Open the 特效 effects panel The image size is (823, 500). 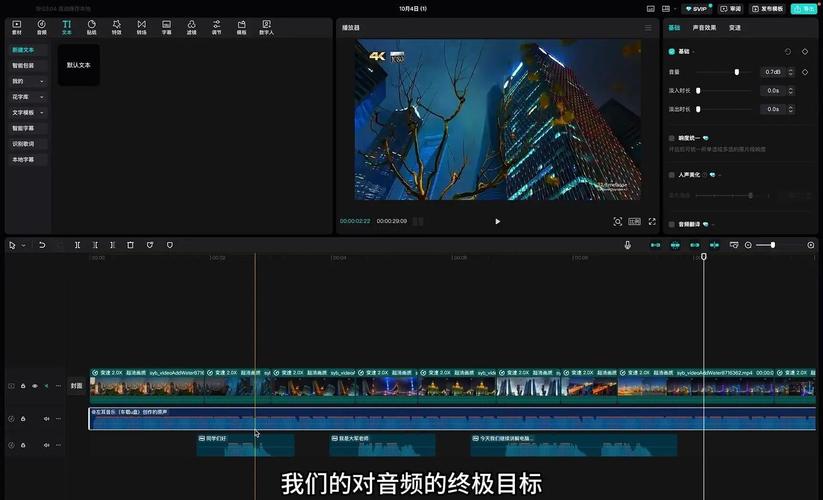tap(117, 27)
